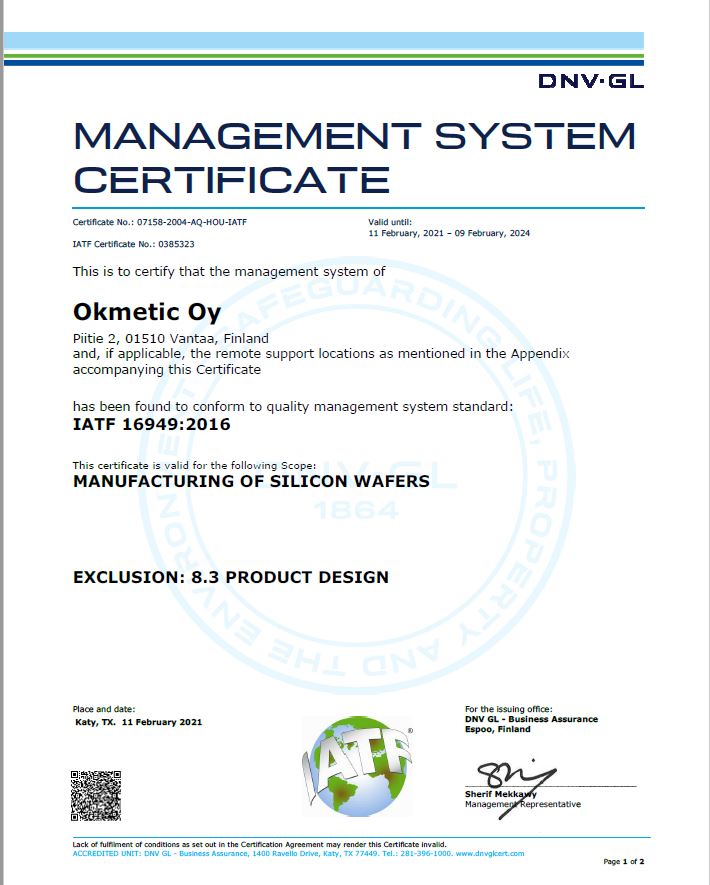The height and width of the screenshot is (885, 710).
Task: Click the DNV·GL logo at top right
Action: tap(591, 81)
